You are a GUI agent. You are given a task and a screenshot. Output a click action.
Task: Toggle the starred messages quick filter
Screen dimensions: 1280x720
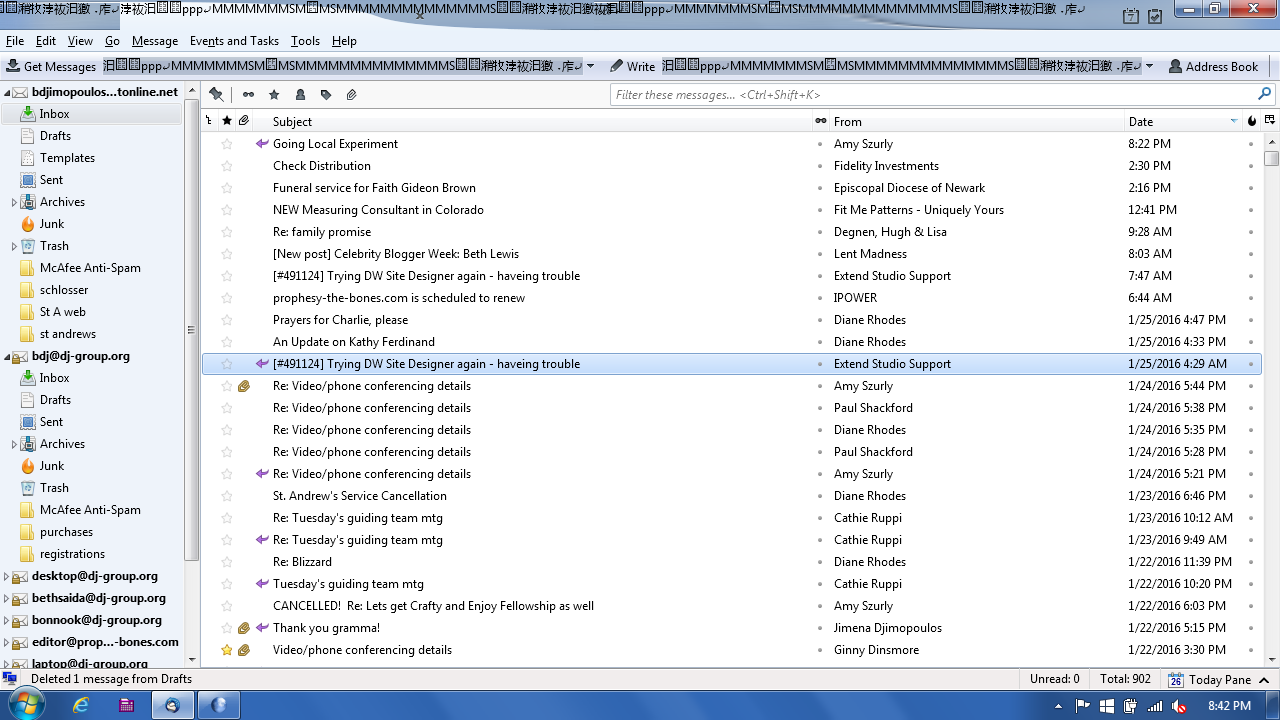(x=274, y=95)
